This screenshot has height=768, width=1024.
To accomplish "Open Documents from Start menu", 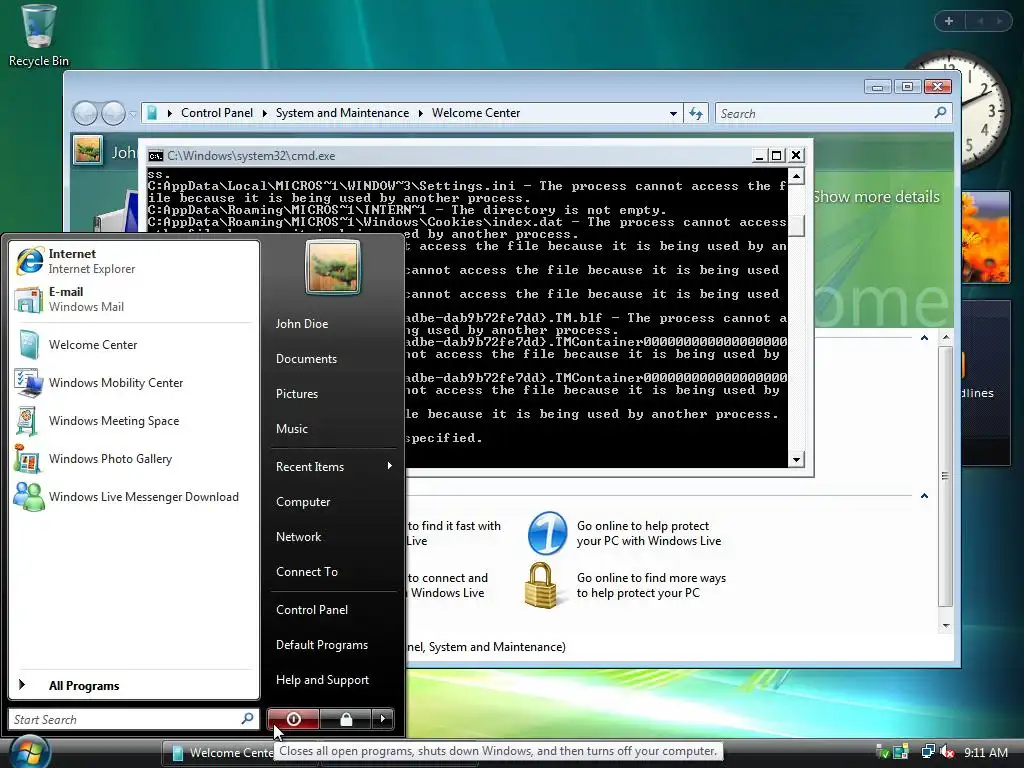I will tap(306, 359).
